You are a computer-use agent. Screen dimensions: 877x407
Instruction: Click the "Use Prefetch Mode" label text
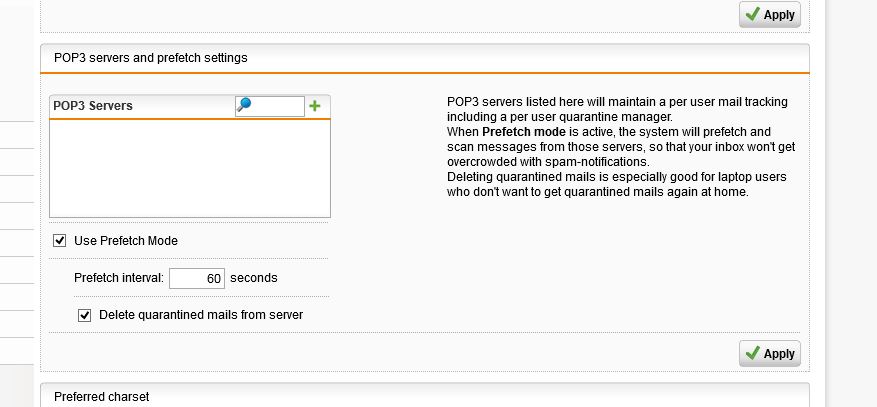click(x=126, y=241)
